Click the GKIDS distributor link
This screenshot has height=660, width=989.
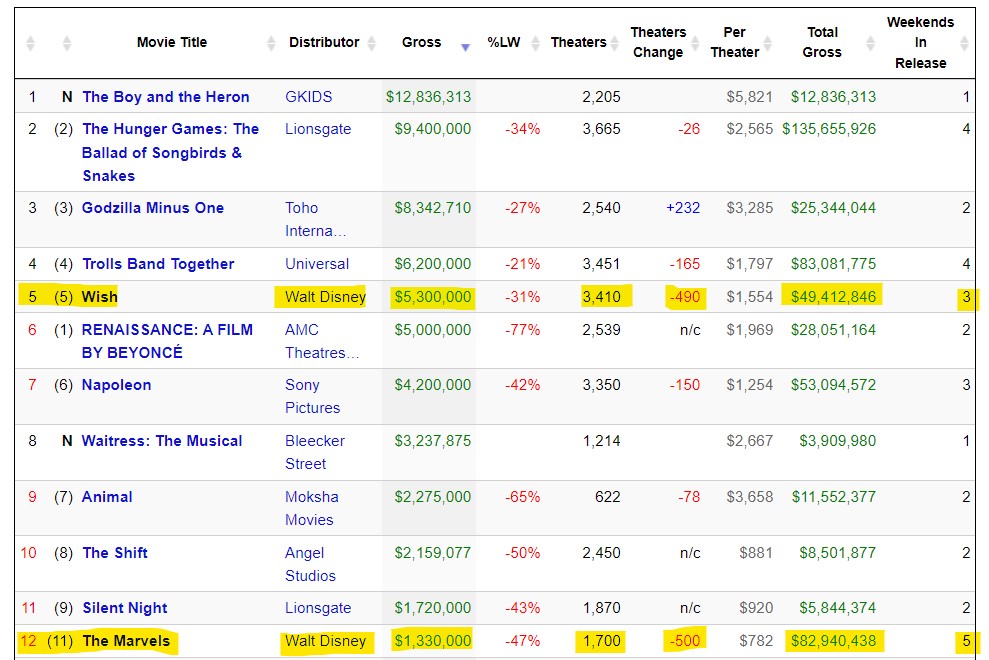[x=310, y=97]
